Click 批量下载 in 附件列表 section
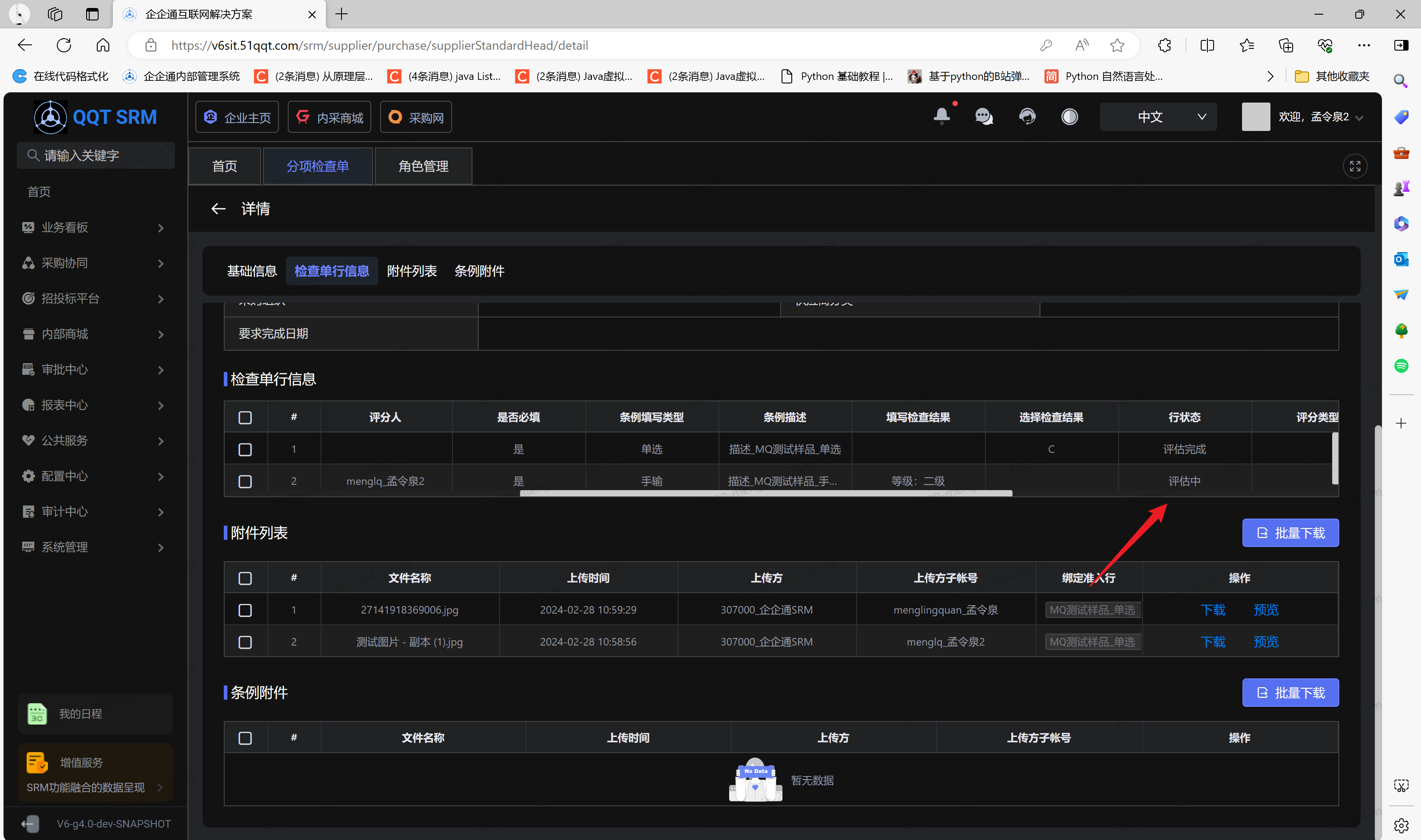 1290,533
